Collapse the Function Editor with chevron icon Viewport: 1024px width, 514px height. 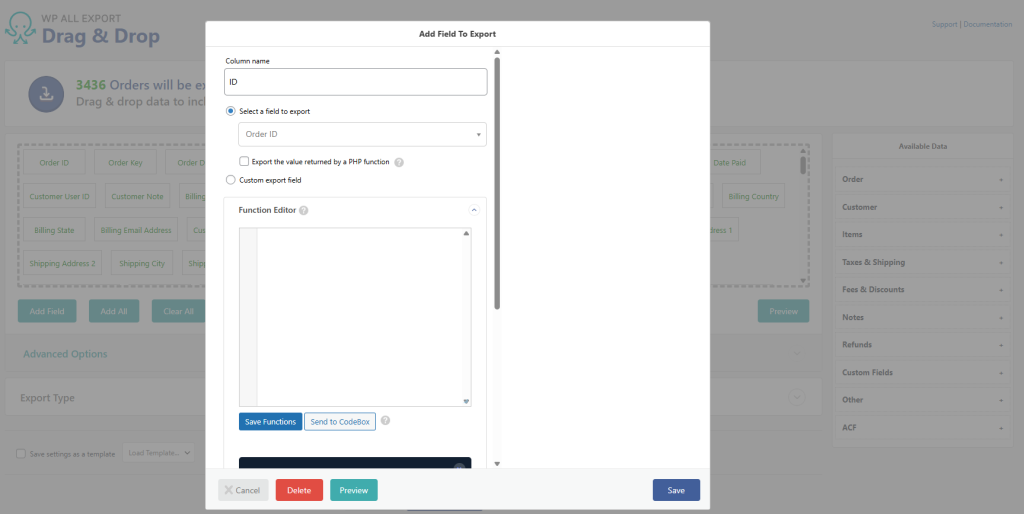(x=474, y=211)
